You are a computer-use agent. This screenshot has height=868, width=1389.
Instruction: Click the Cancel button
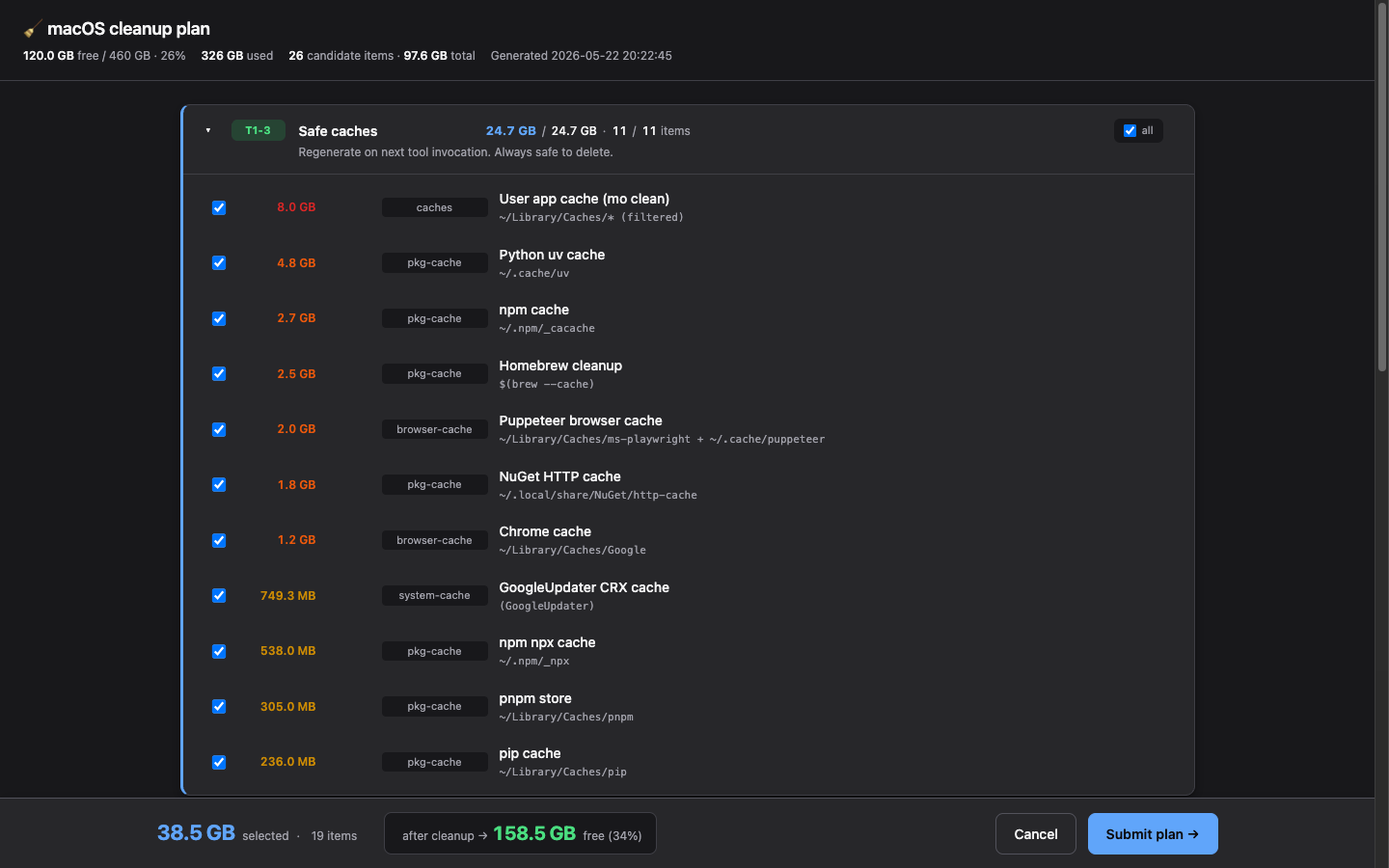tap(1036, 834)
